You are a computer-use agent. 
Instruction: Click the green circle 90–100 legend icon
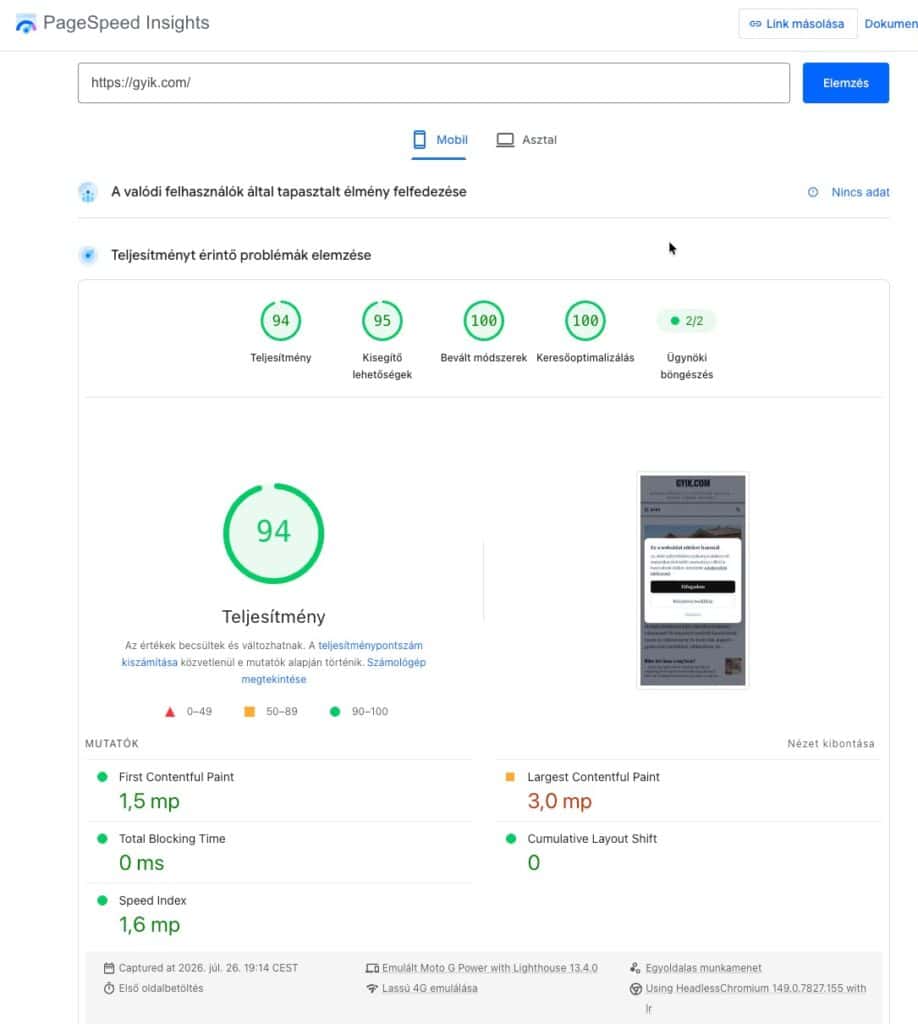pyautogui.click(x=335, y=711)
